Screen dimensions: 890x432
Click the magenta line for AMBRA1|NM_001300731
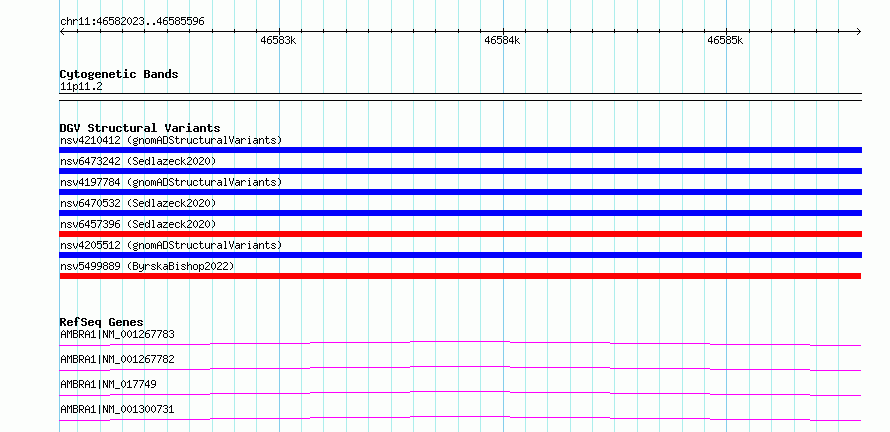pyautogui.click(x=460, y=418)
